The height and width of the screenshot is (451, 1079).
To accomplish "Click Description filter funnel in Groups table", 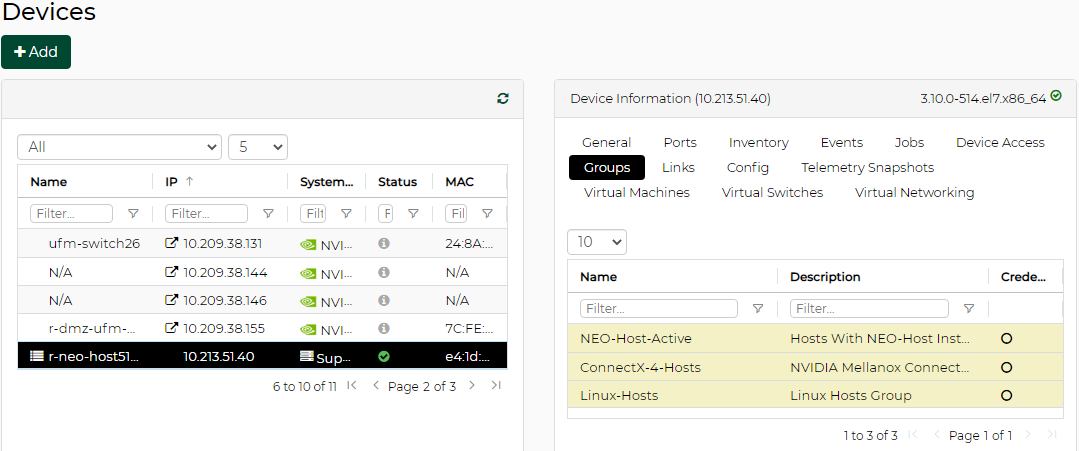I will (968, 308).
